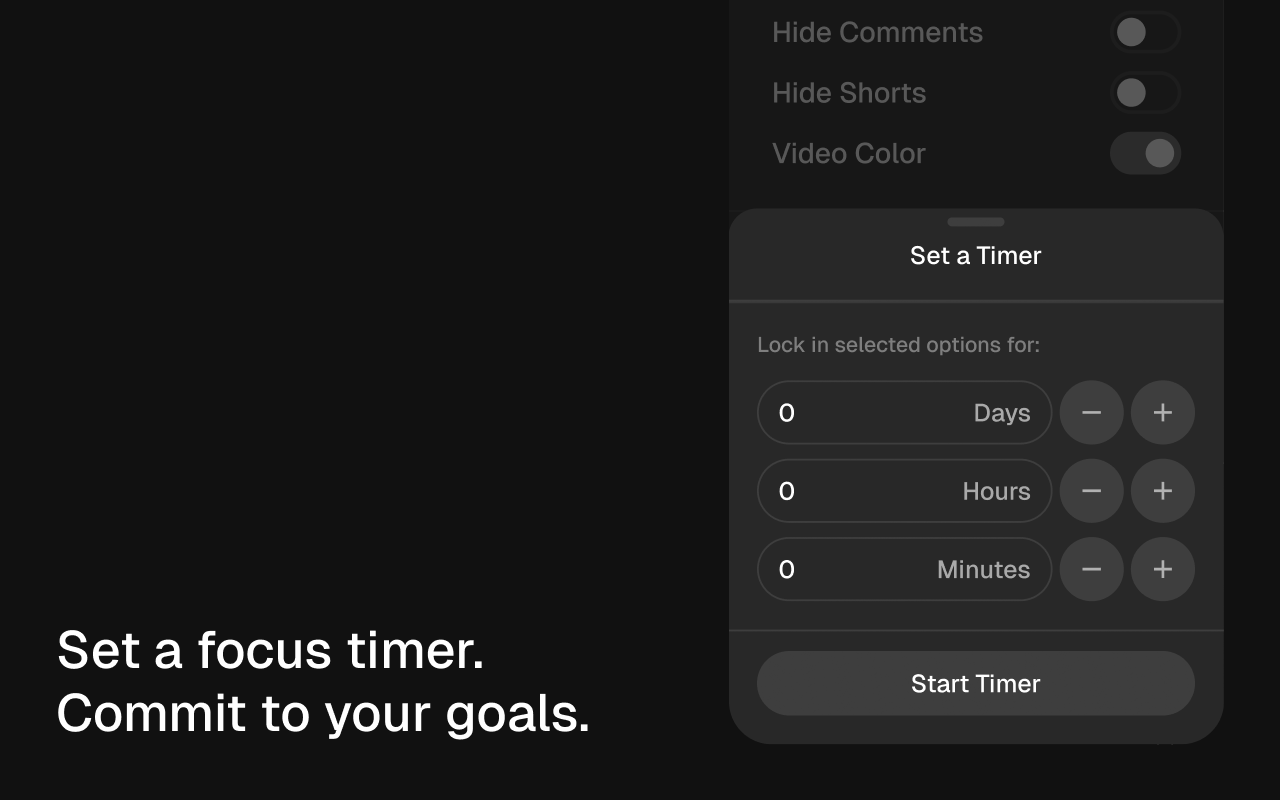Click the Hide Comments text label
The image size is (1280, 800).
[x=877, y=32]
